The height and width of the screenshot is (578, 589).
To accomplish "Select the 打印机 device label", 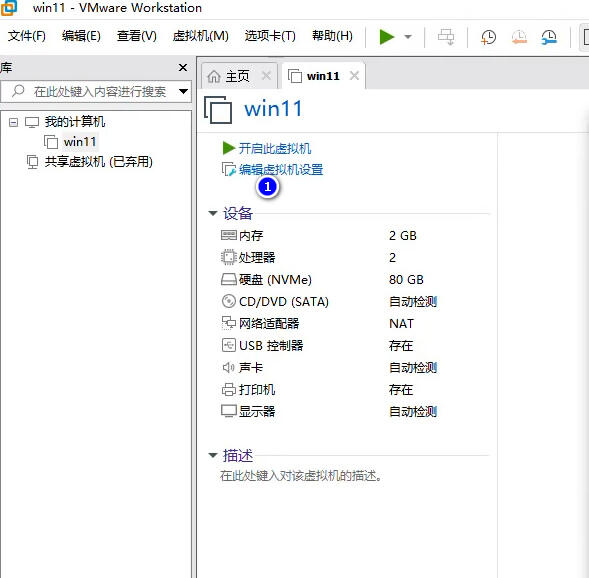I will point(257,389).
